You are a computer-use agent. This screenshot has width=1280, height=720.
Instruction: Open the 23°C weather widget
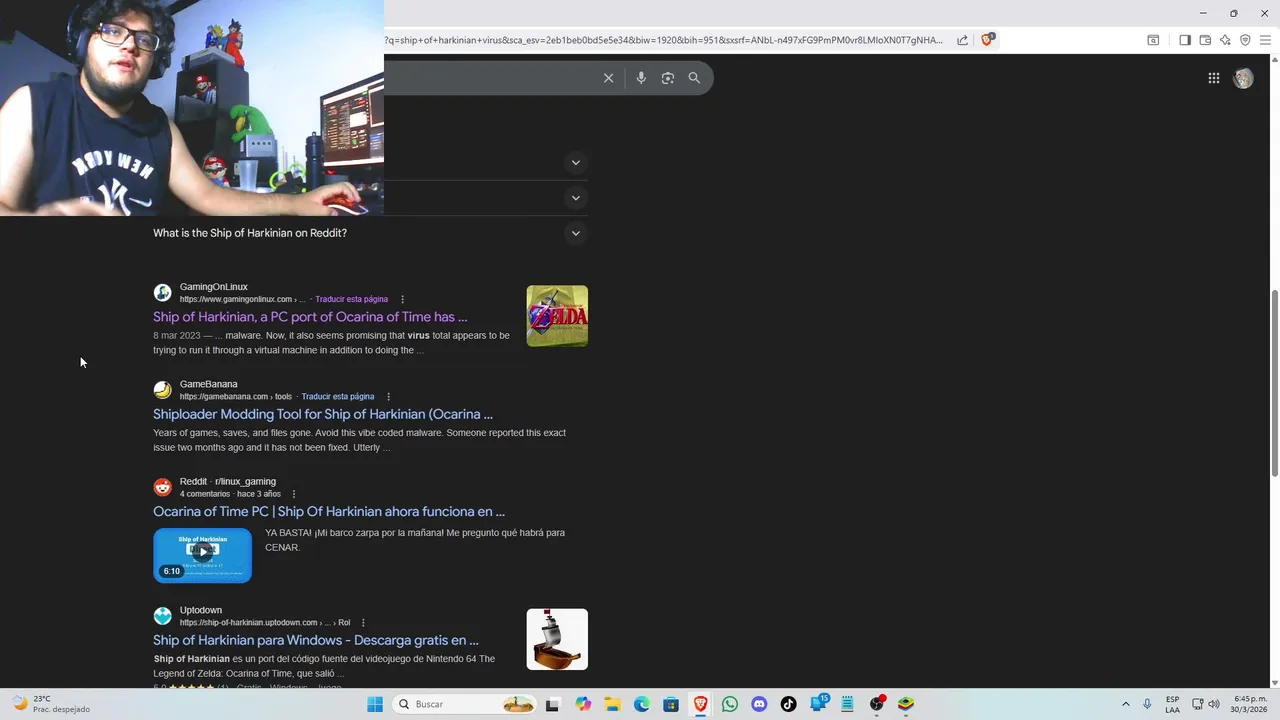coord(50,704)
